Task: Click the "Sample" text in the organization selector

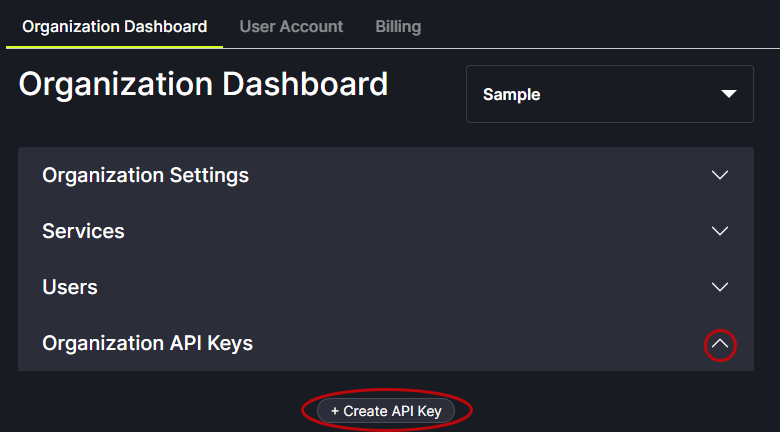Action: click(511, 95)
